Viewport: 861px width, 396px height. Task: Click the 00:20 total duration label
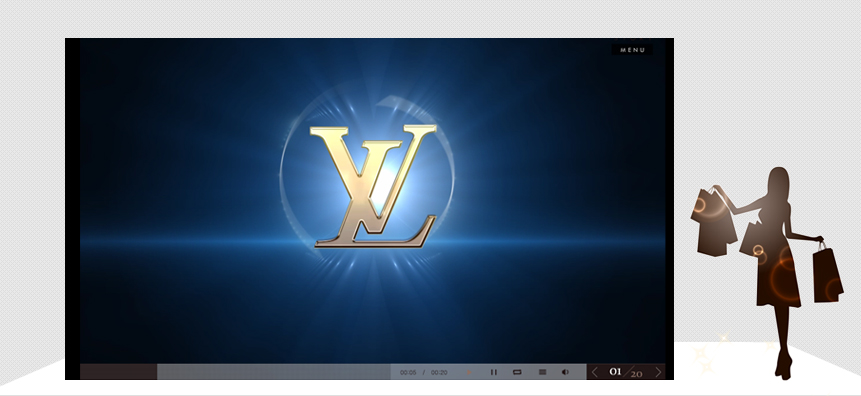pos(439,372)
